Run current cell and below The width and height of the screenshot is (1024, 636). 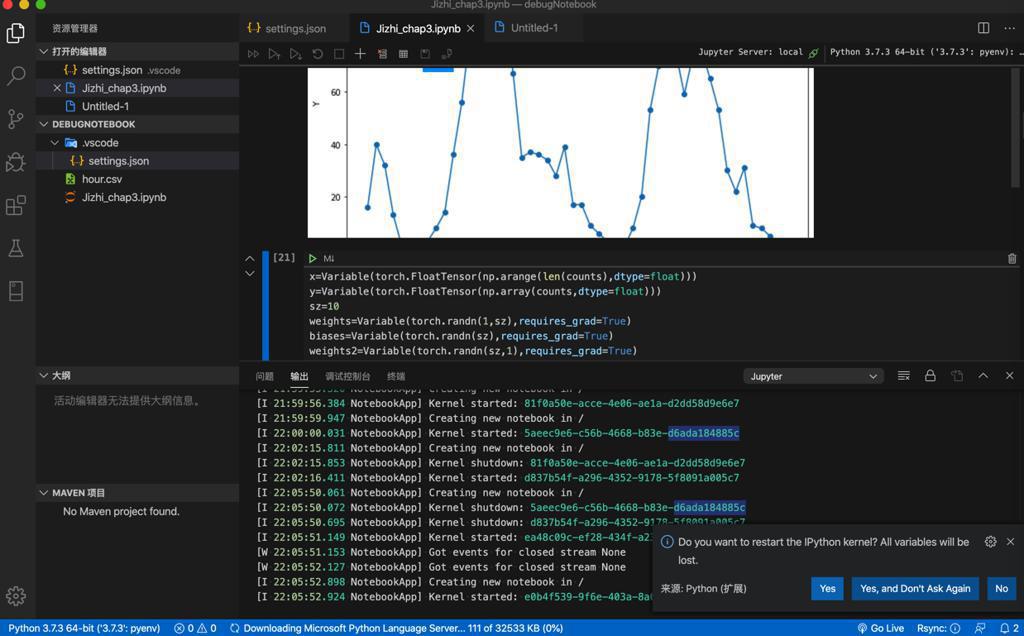click(296, 54)
